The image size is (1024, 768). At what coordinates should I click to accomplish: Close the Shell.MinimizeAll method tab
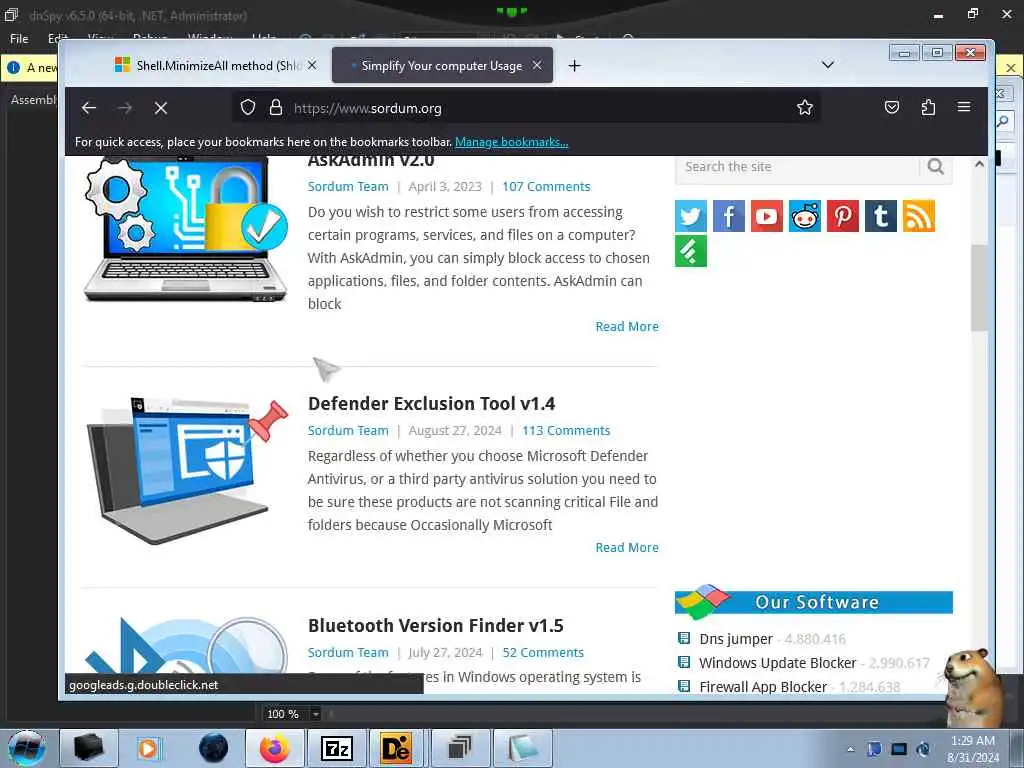point(312,65)
